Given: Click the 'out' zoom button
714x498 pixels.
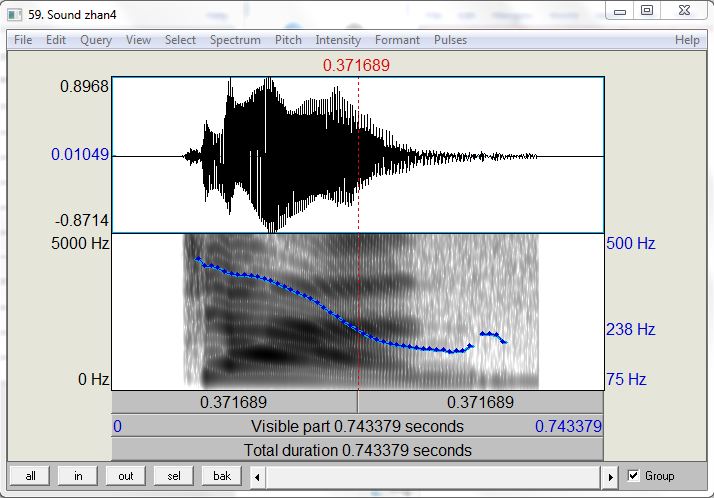Looking at the screenshot, I should click(x=126, y=476).
